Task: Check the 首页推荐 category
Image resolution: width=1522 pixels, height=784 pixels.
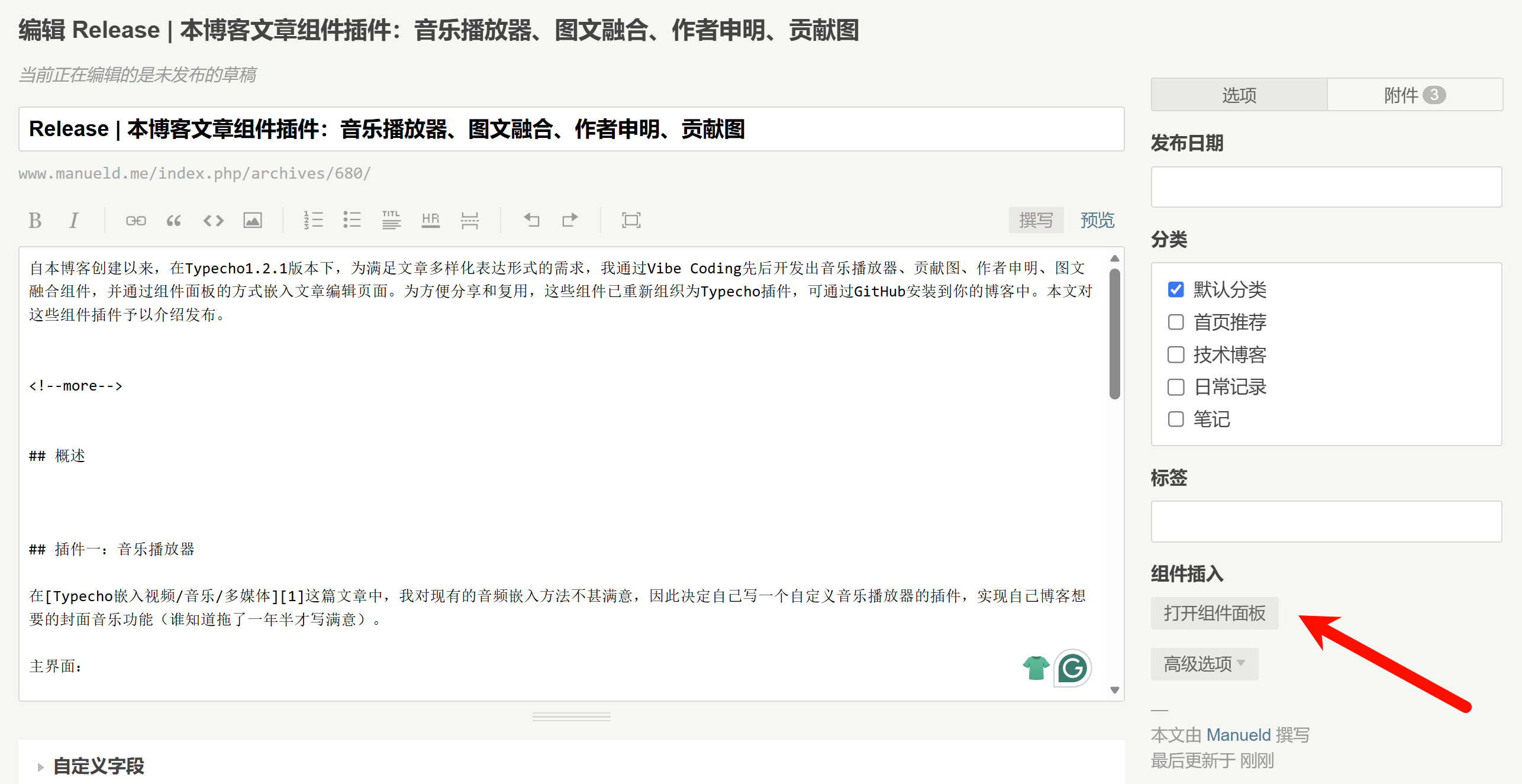Action: click(x=1176, y=322)
